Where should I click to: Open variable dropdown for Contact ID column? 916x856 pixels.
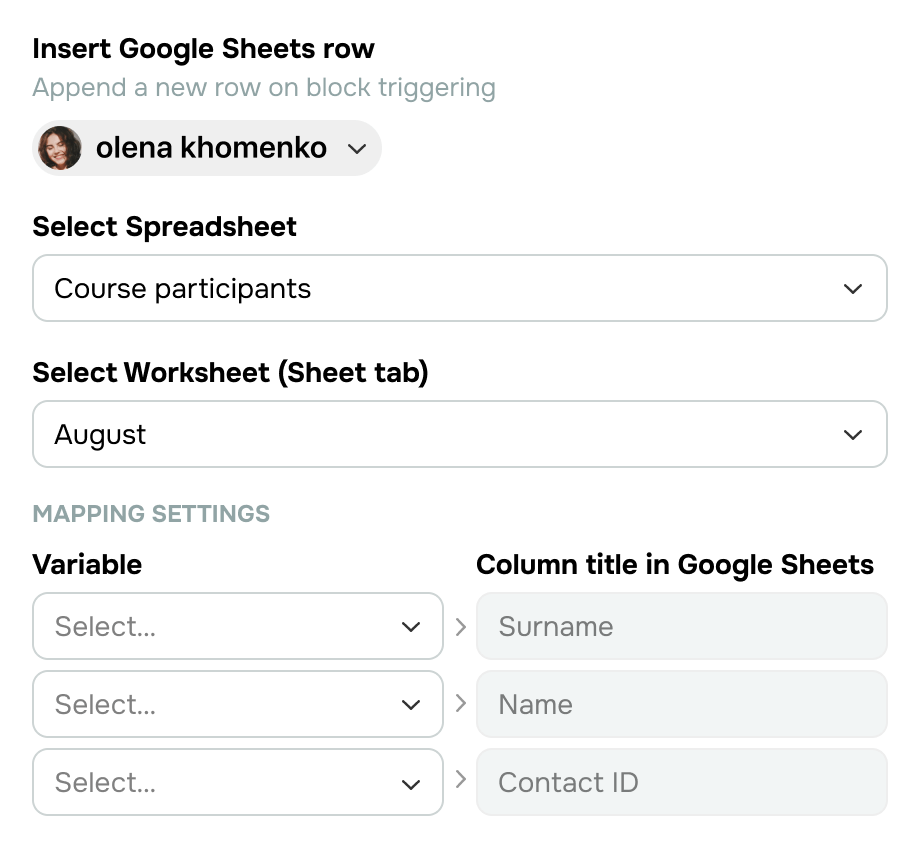point(238,782)
